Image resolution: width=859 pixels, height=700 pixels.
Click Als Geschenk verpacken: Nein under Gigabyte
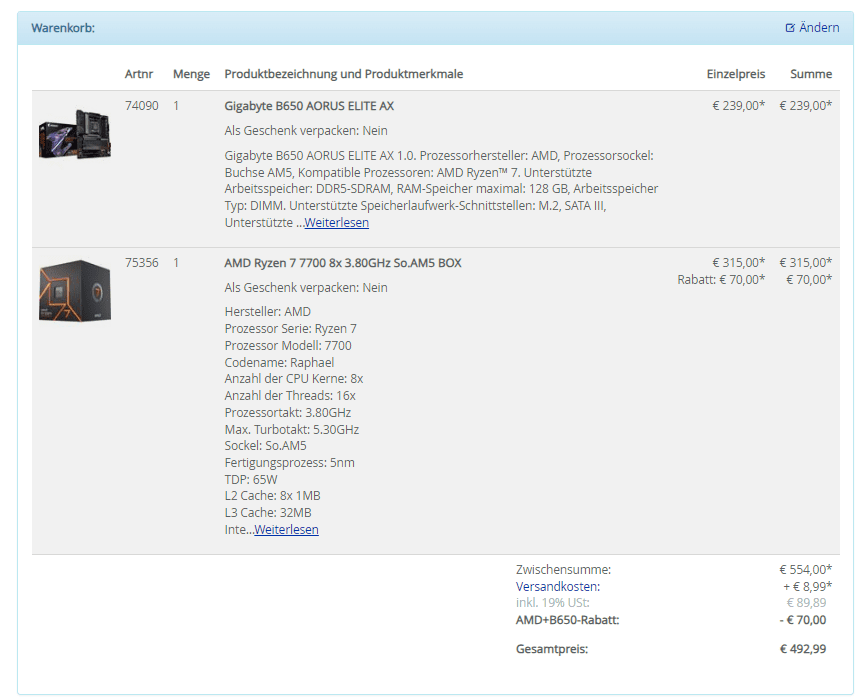click(x=306, y=131)
